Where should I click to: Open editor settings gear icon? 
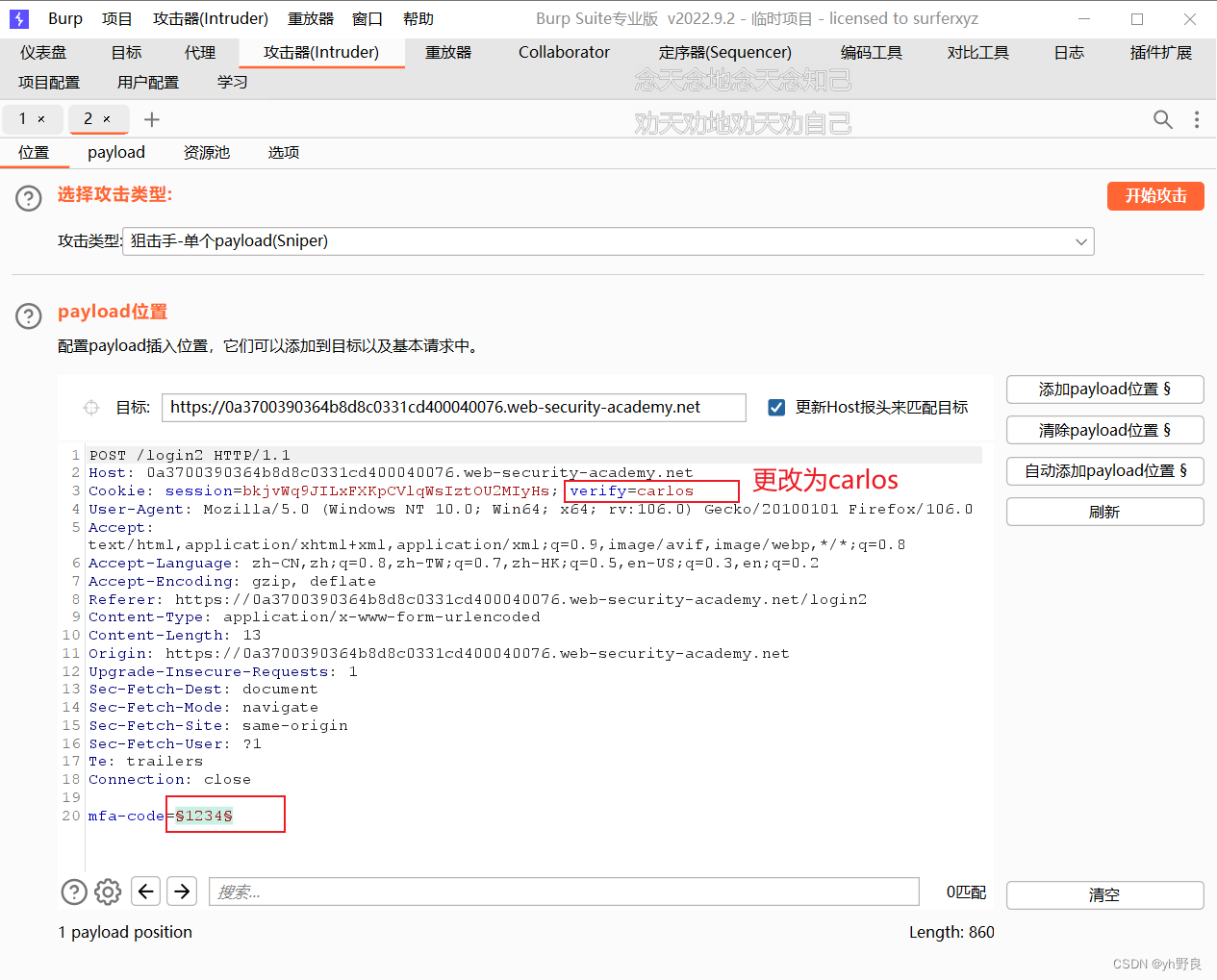point(108,892)
